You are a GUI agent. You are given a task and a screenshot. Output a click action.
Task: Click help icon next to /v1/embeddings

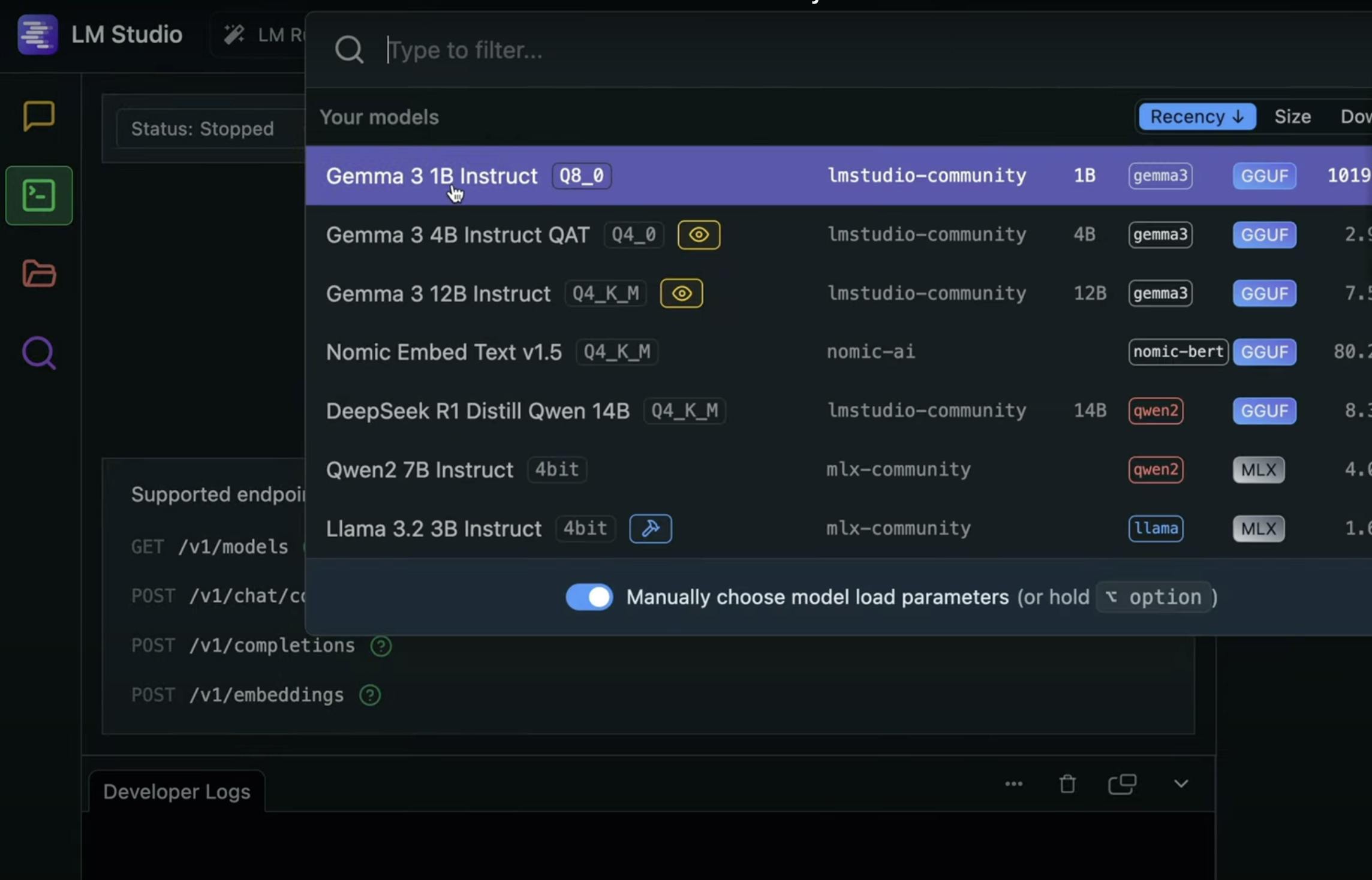click(370, 695)
